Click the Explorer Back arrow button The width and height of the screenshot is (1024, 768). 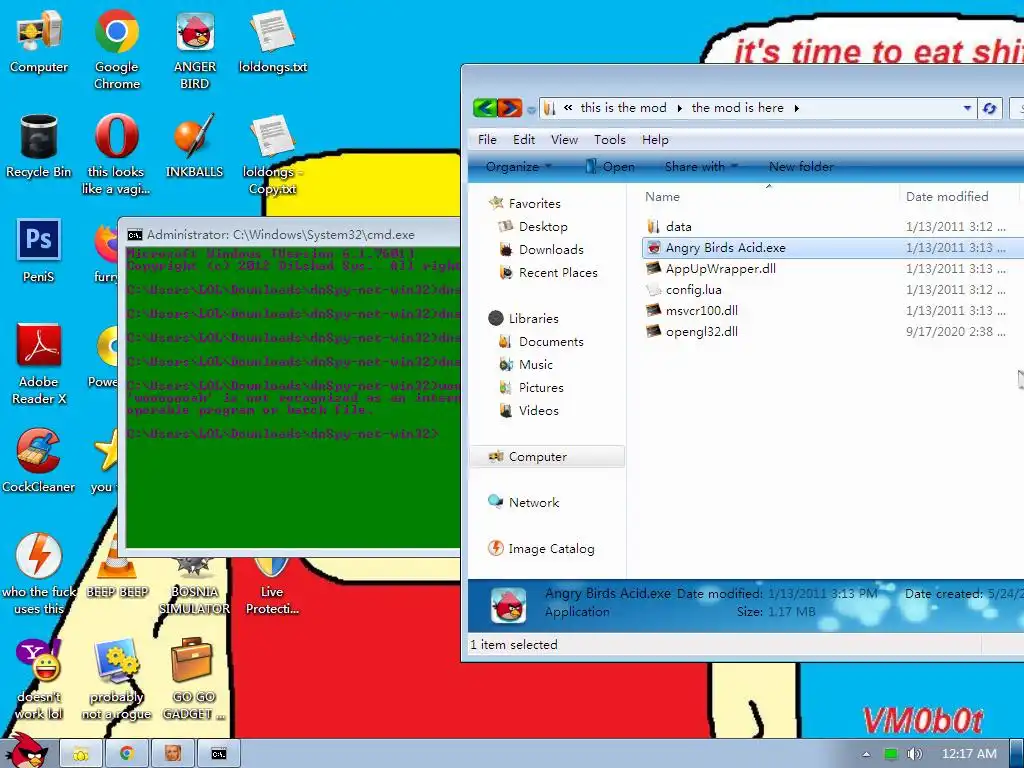(485, 108)
